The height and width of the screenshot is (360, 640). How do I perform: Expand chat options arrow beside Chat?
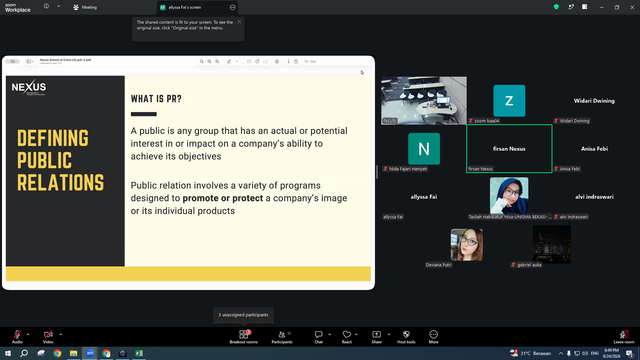(329, 334)
